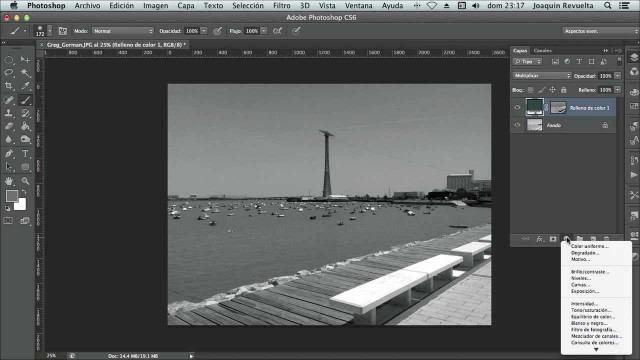The height and width of the screenshot is (360, 640).
Task: Select the Paint Bucket tool
Action: [25, 126]
